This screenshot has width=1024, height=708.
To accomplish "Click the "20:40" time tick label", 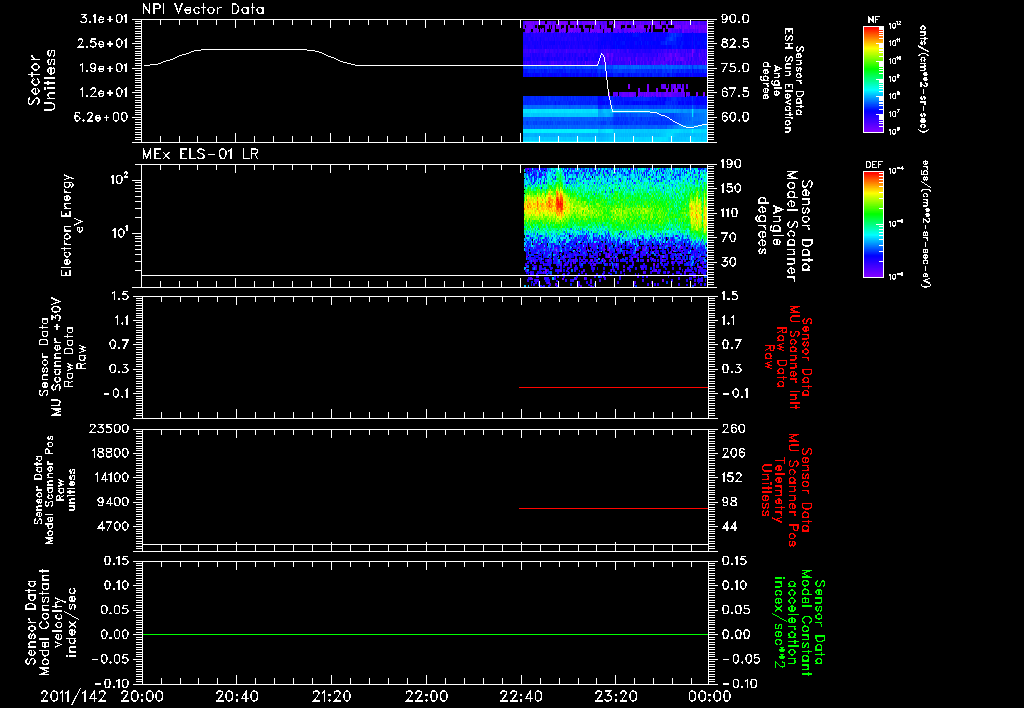I will (x=237, y=696).
